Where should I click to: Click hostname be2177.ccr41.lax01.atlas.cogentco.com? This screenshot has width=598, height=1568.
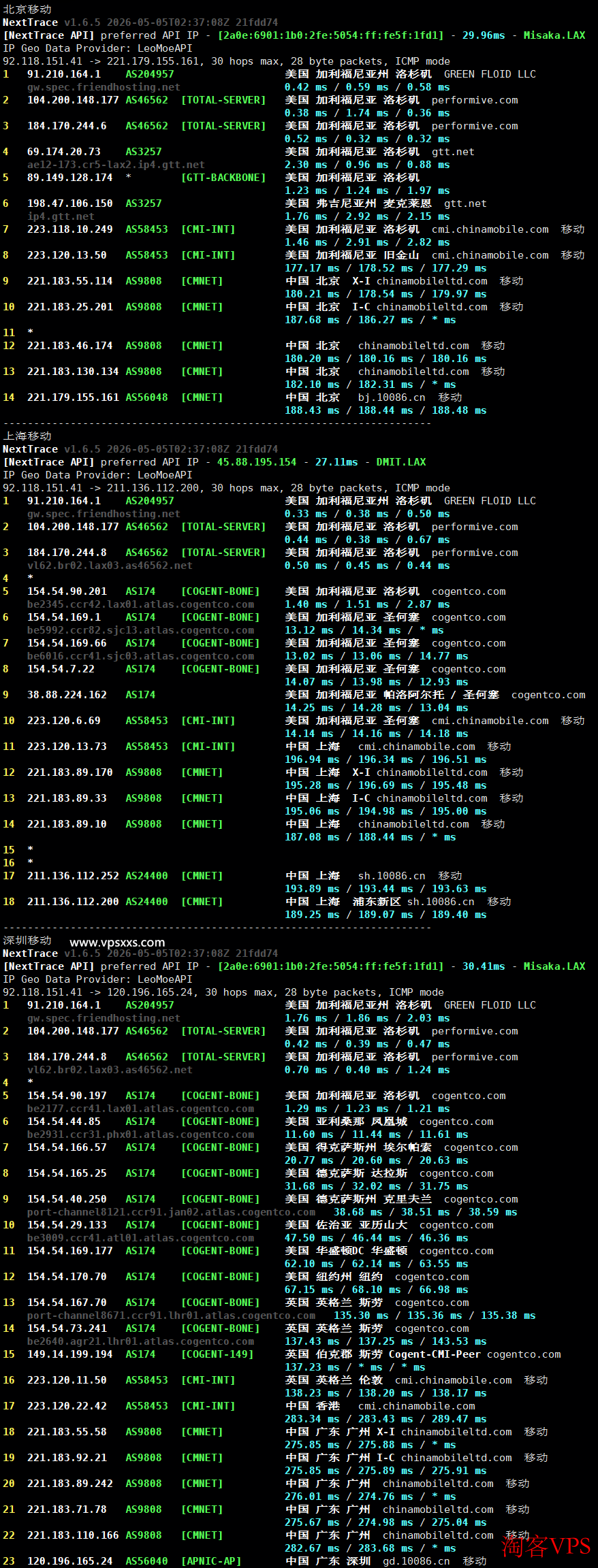[x=140, y=1109]
